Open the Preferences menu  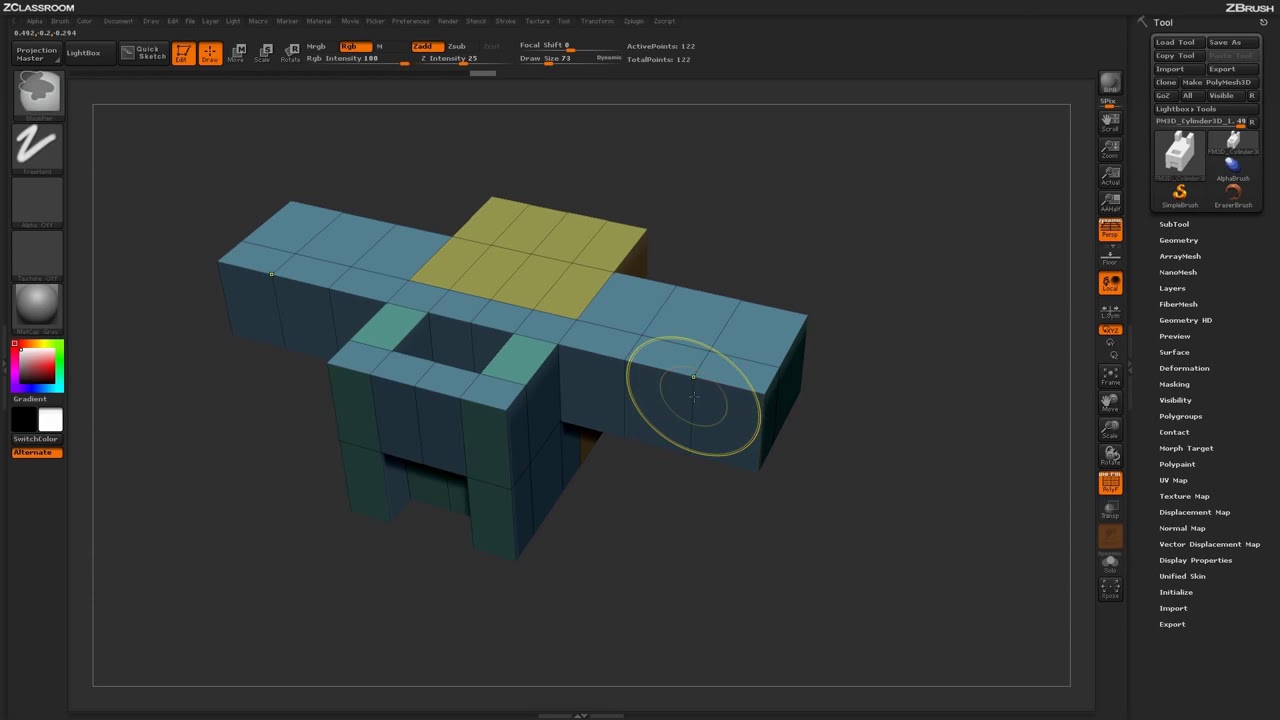[410, 21]
